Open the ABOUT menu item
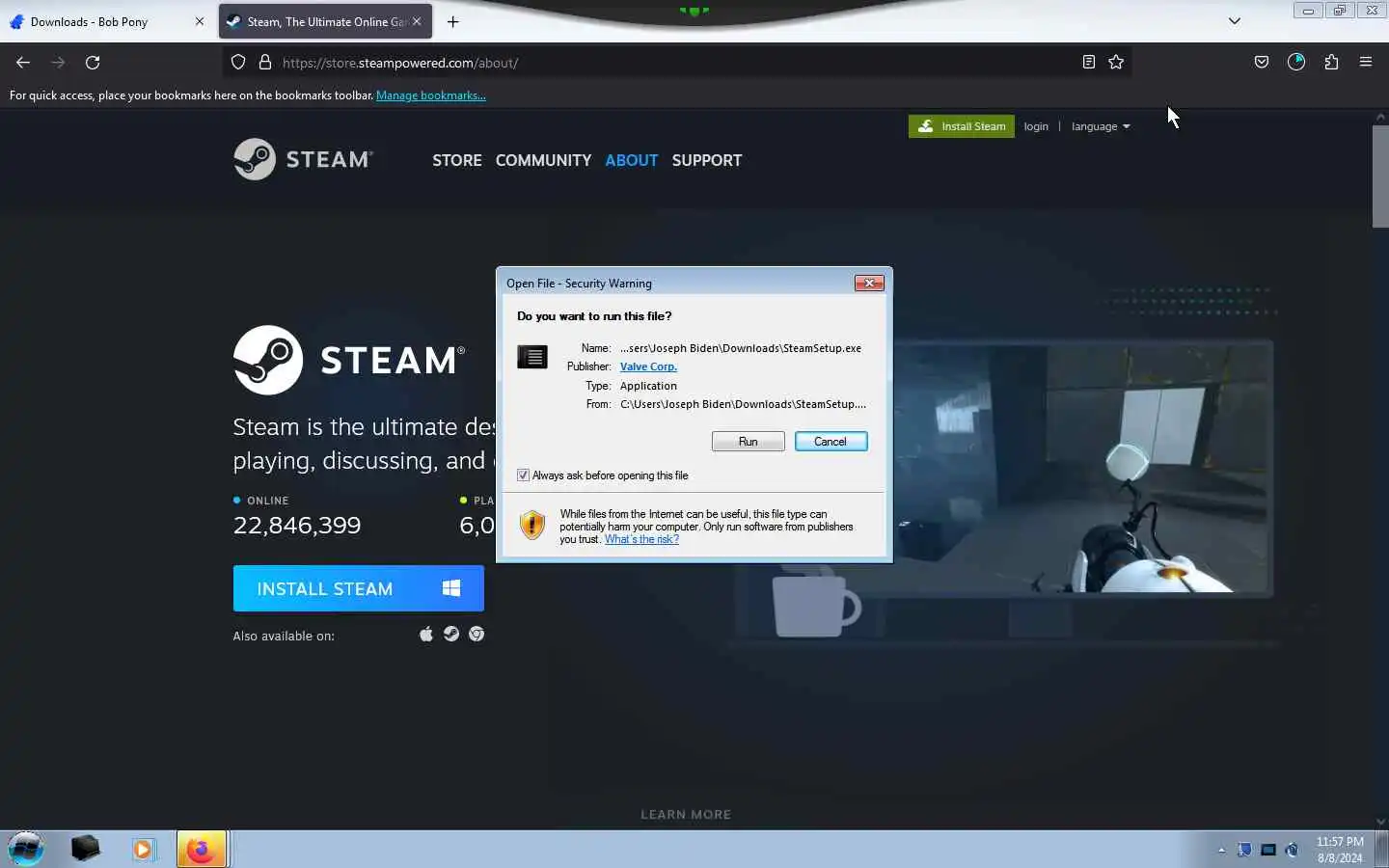 (x=632, y=160)
